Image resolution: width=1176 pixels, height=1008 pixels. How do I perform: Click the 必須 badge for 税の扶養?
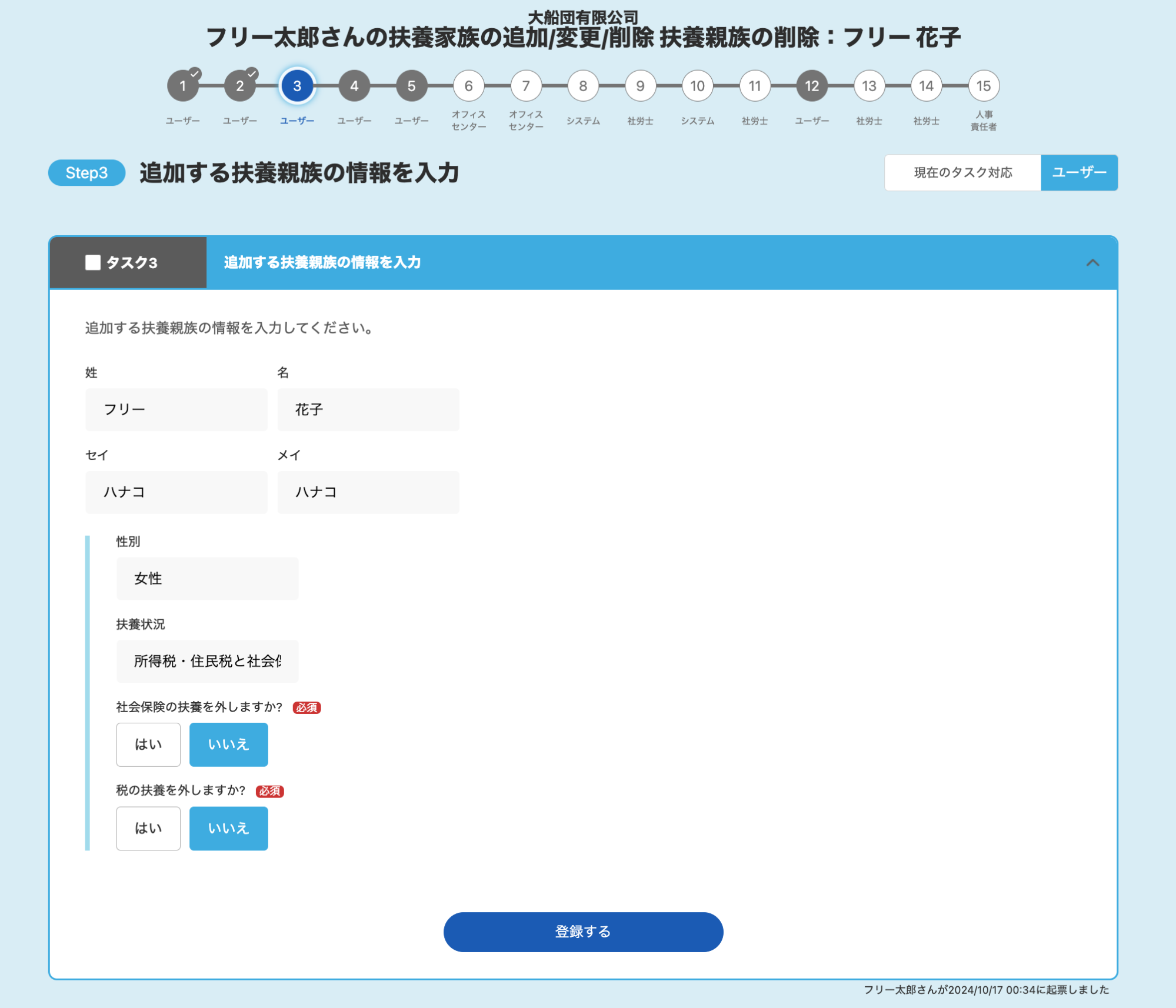270,791
